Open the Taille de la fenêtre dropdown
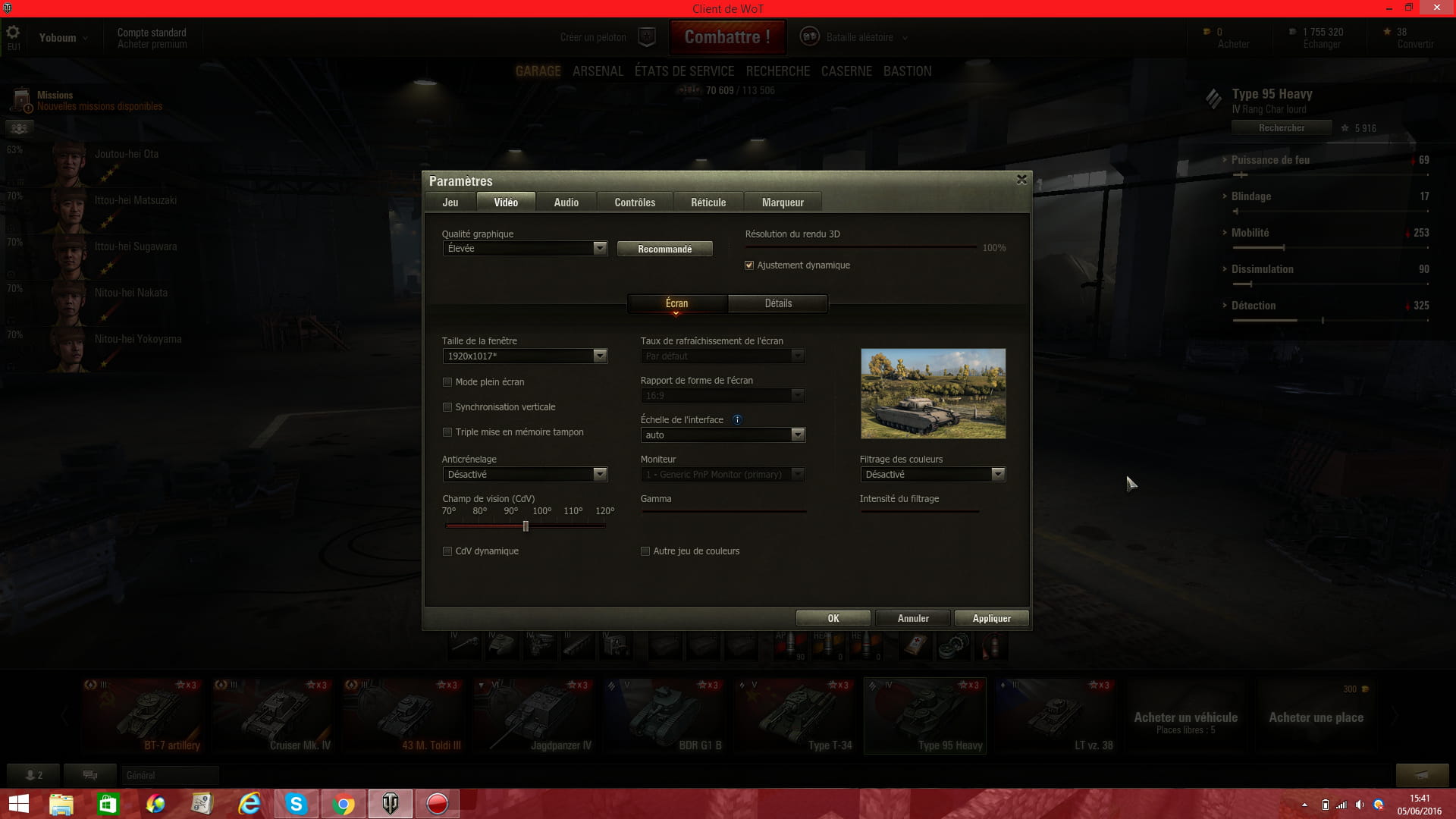 pos(525,356)
